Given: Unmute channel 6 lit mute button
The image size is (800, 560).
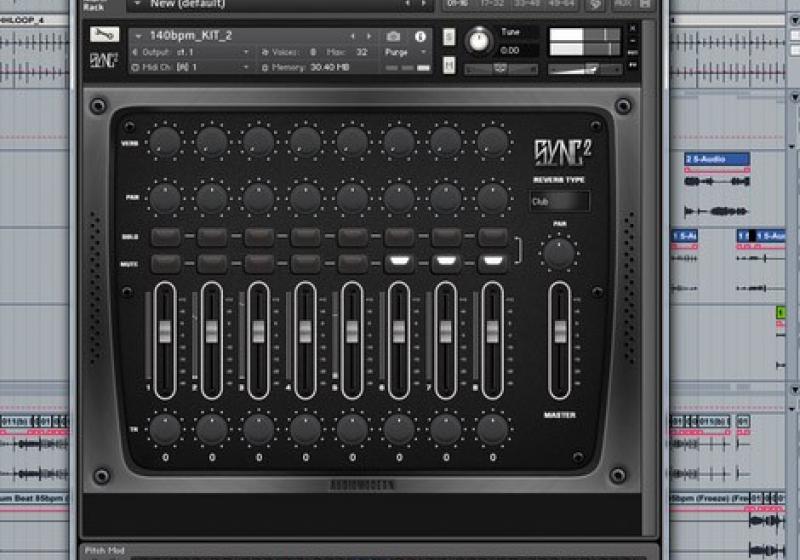Looking at the screenshot, I should tap(398, 263).
